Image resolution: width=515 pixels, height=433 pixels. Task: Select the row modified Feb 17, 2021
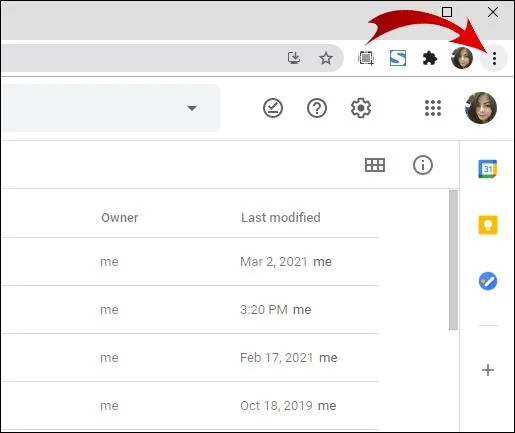[190, 358]
